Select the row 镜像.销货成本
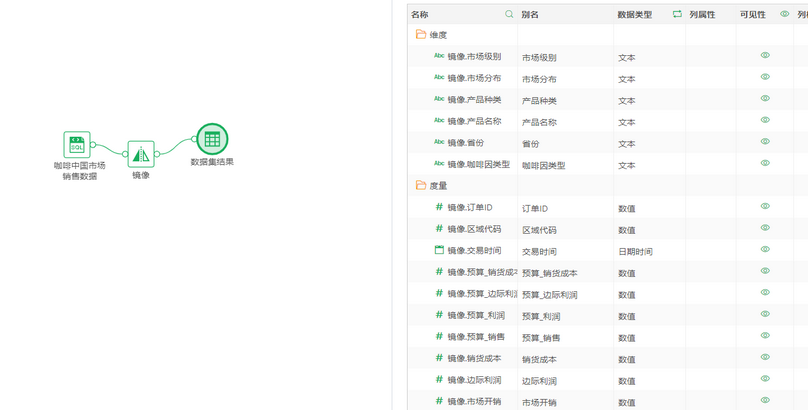The width and height of the screenshot is (808, 410). pos(608,358)
